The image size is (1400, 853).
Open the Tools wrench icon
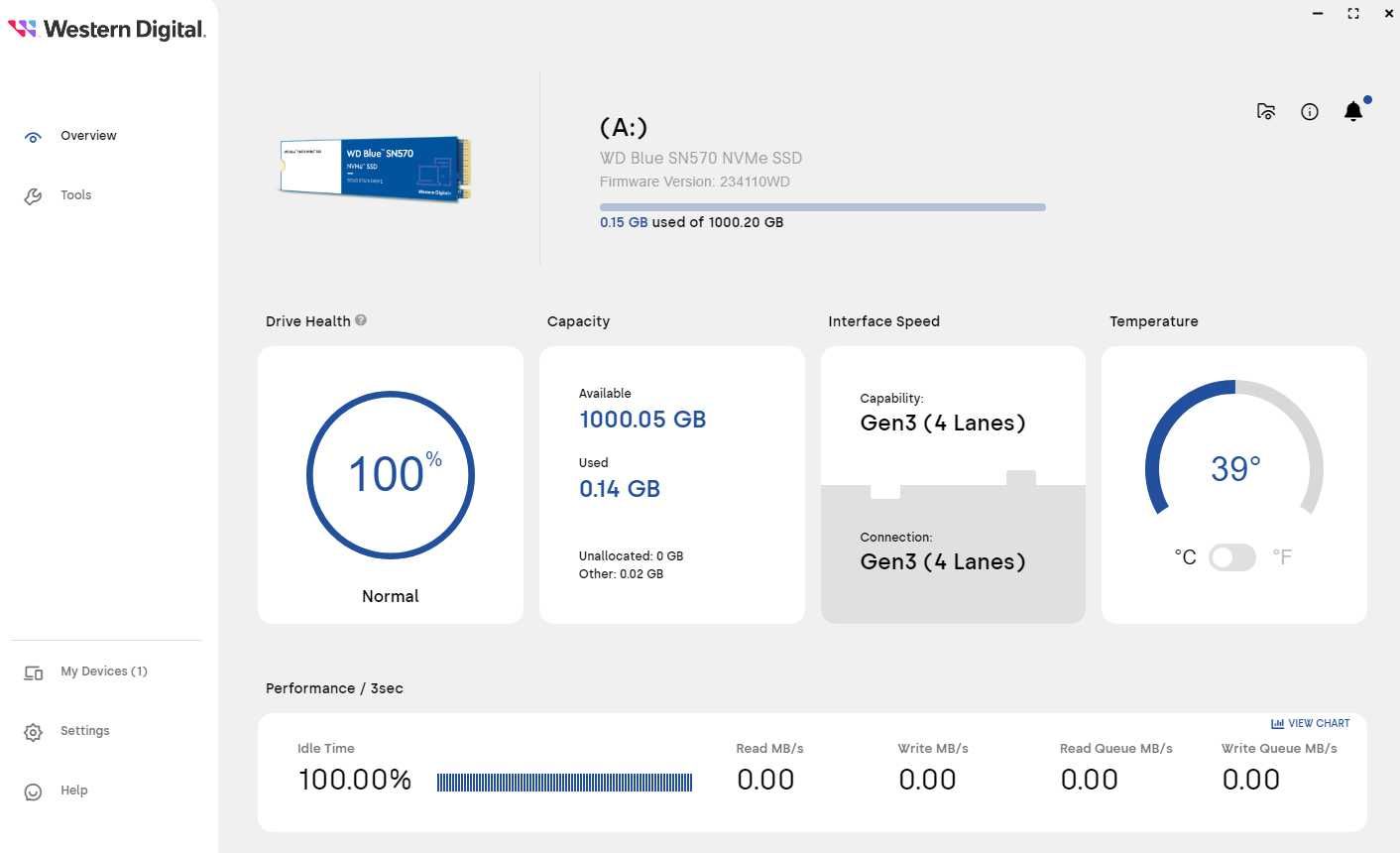(x=33, y=196)
